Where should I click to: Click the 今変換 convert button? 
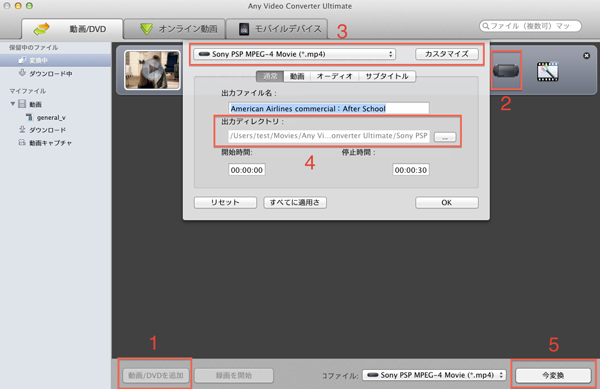point(553,376)
